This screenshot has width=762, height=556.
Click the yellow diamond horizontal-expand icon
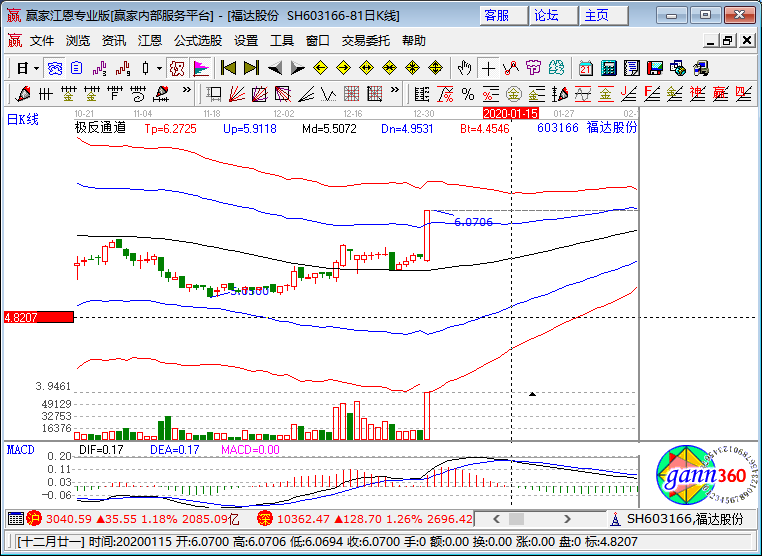(366, 68)
